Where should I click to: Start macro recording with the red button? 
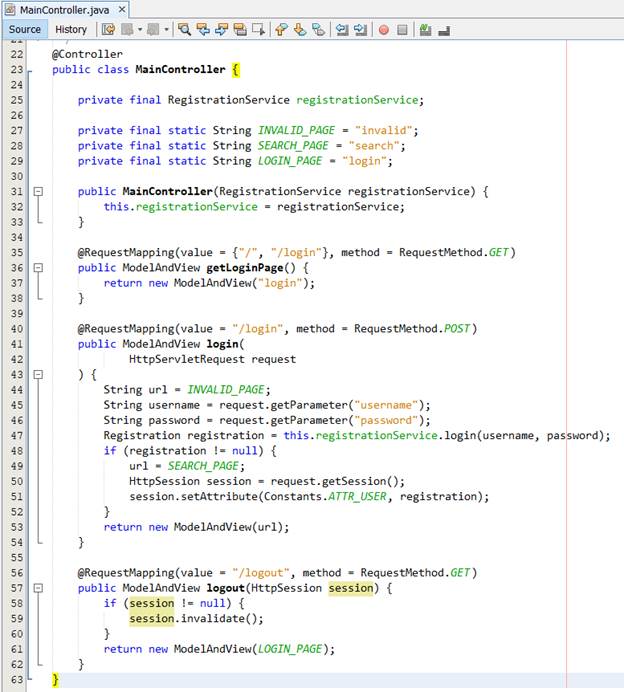(384, 30)
